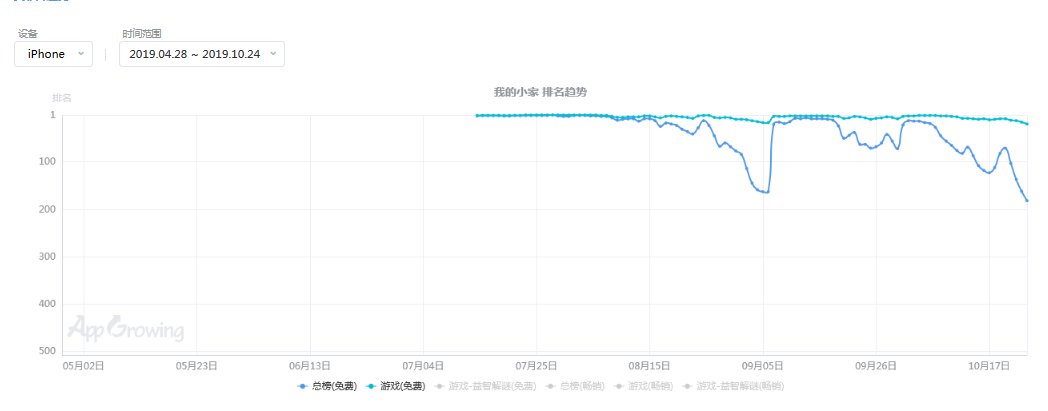Open the iPhone device dropdown
Image resolution: width=1048 pixels, height=411 pixels.
coord(53,54)
